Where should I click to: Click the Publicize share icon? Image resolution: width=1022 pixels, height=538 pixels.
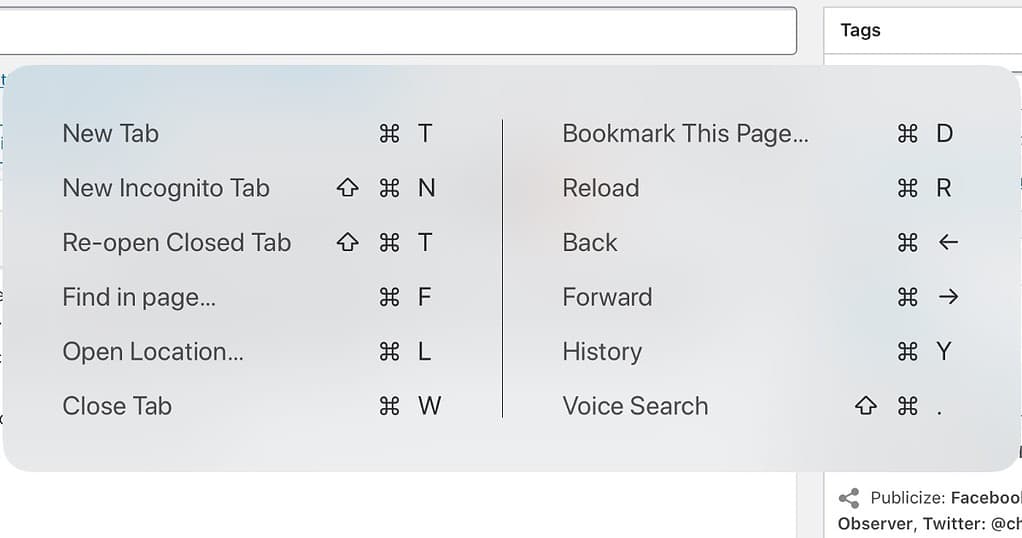pos(848,497)
